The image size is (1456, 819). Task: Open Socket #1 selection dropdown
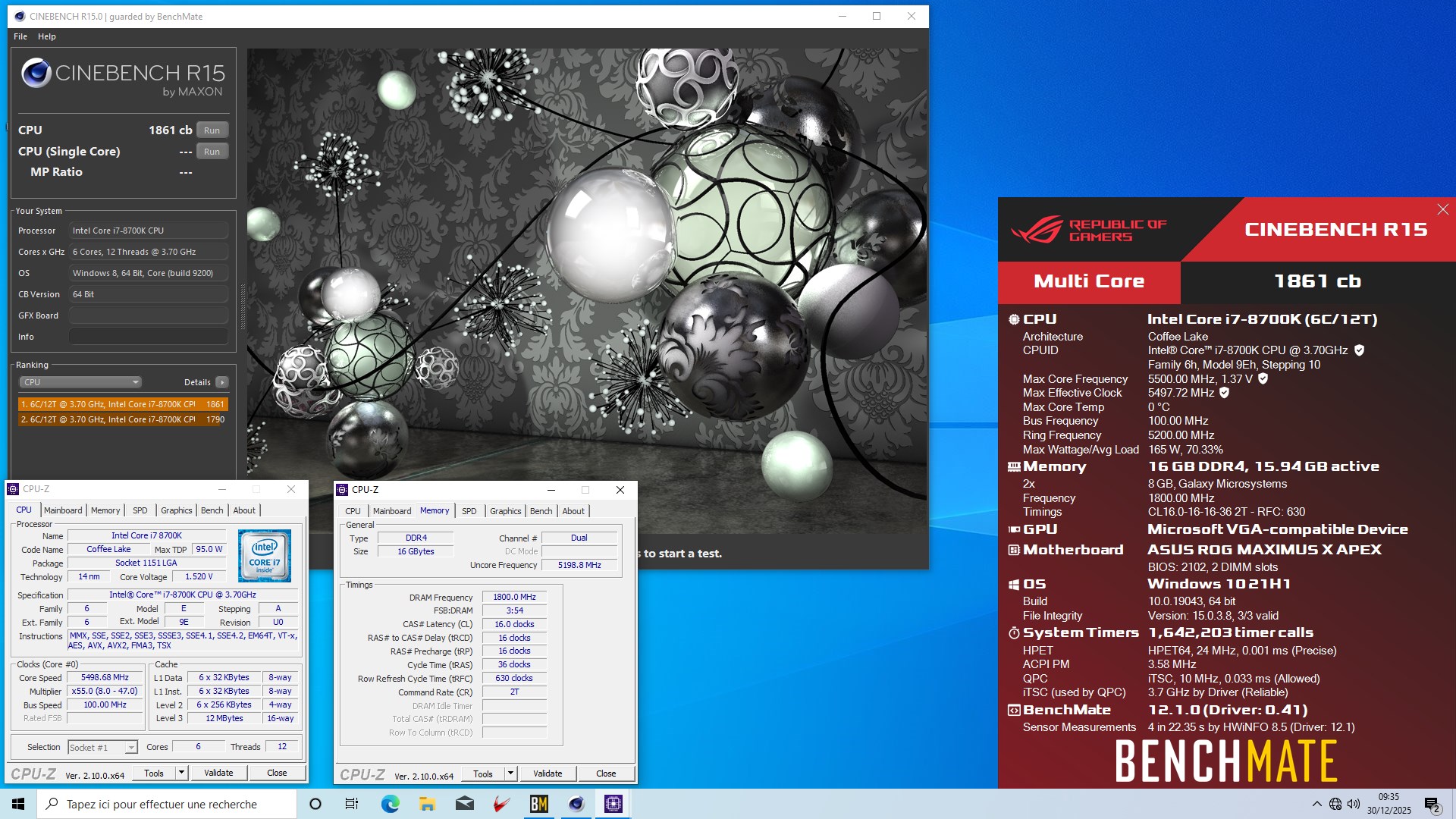[x=102, y=748]
